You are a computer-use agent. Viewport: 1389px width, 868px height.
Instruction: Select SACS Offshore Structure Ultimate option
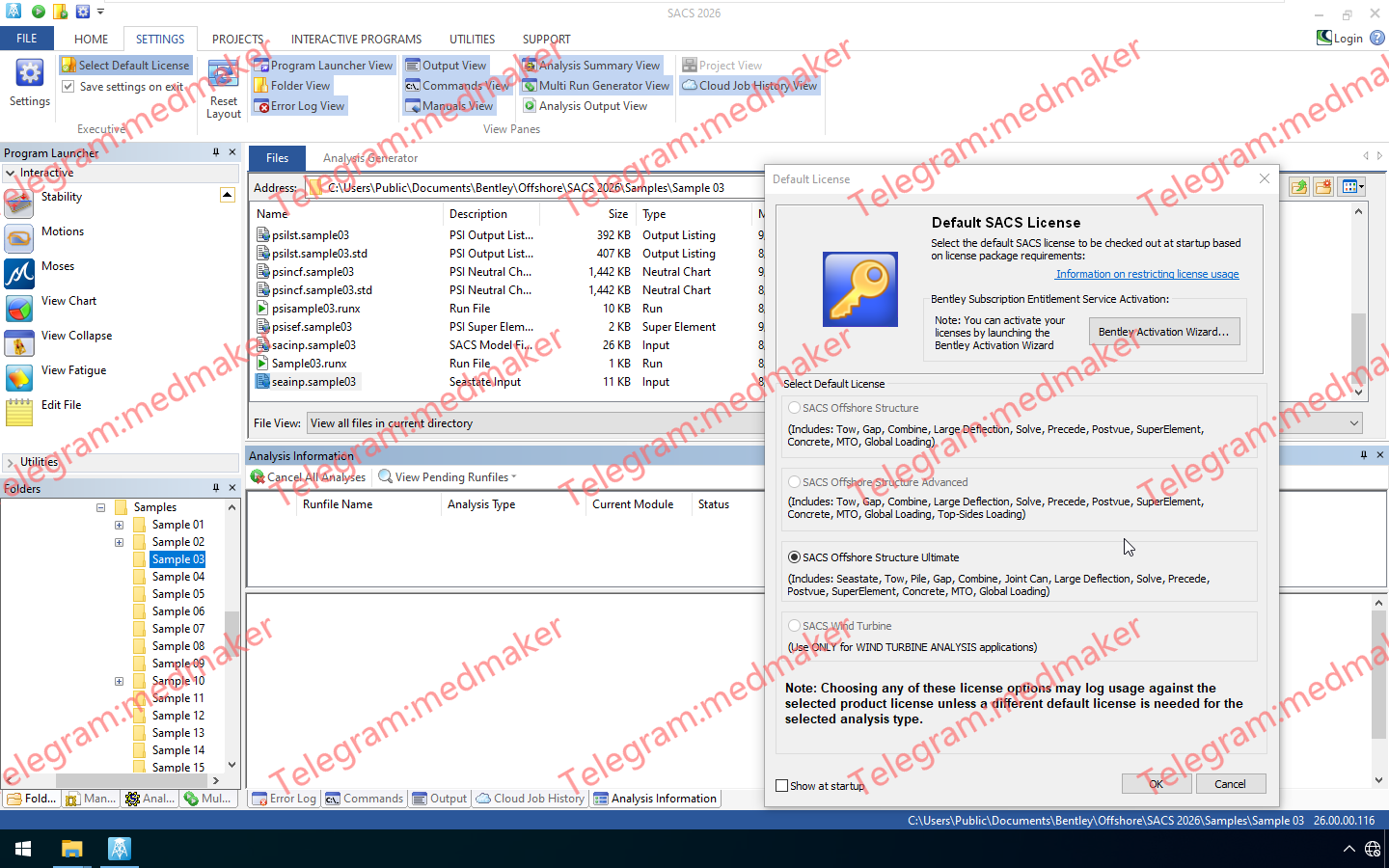(x=795, y=557)
